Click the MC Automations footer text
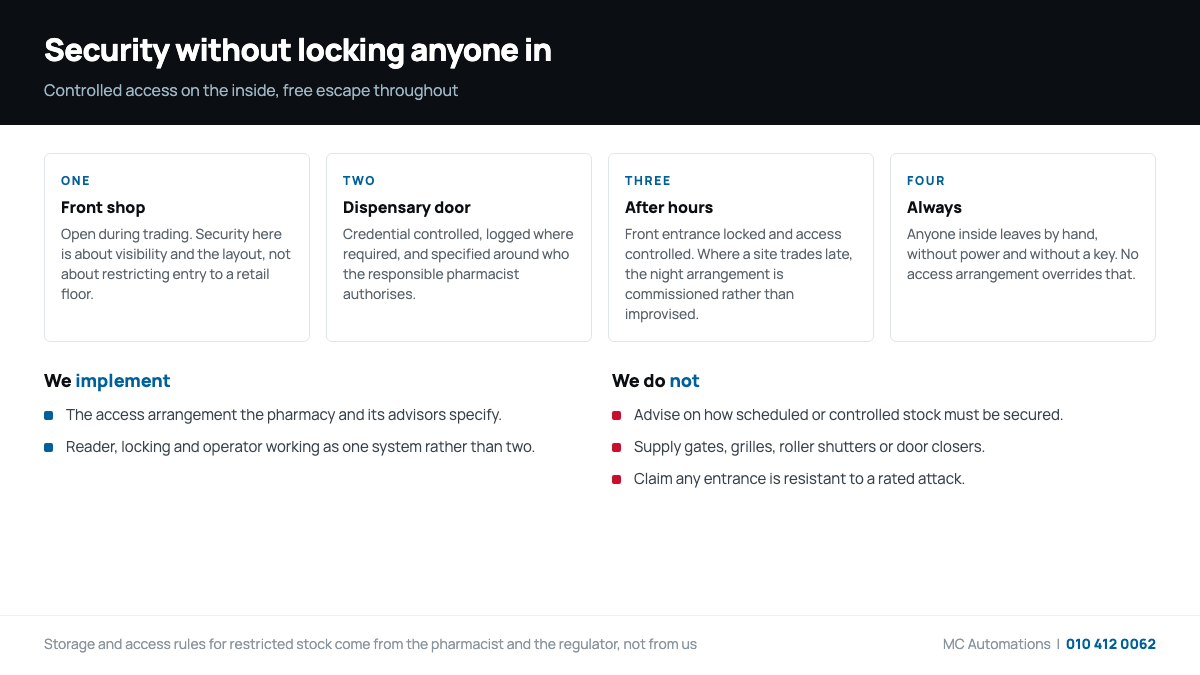Screen dimensions: 1200x675 click(996, 644)
